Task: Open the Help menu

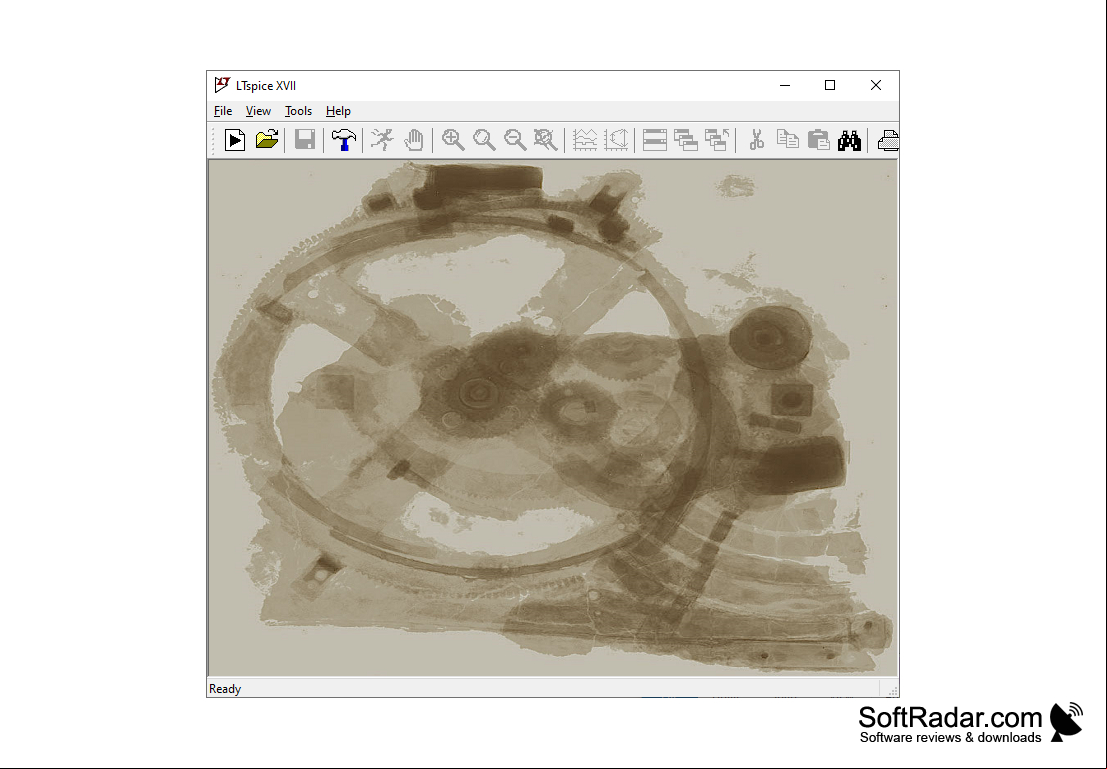Action: (338, 111)
